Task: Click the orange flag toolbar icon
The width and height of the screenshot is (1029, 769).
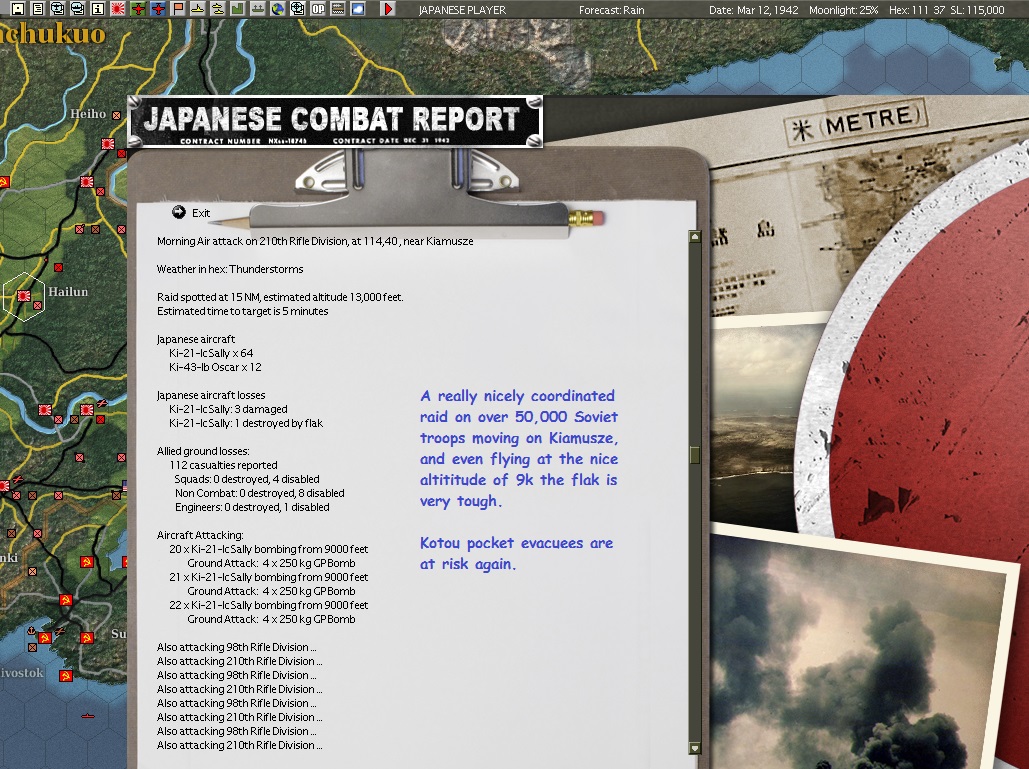Action: tap(178, 9)
